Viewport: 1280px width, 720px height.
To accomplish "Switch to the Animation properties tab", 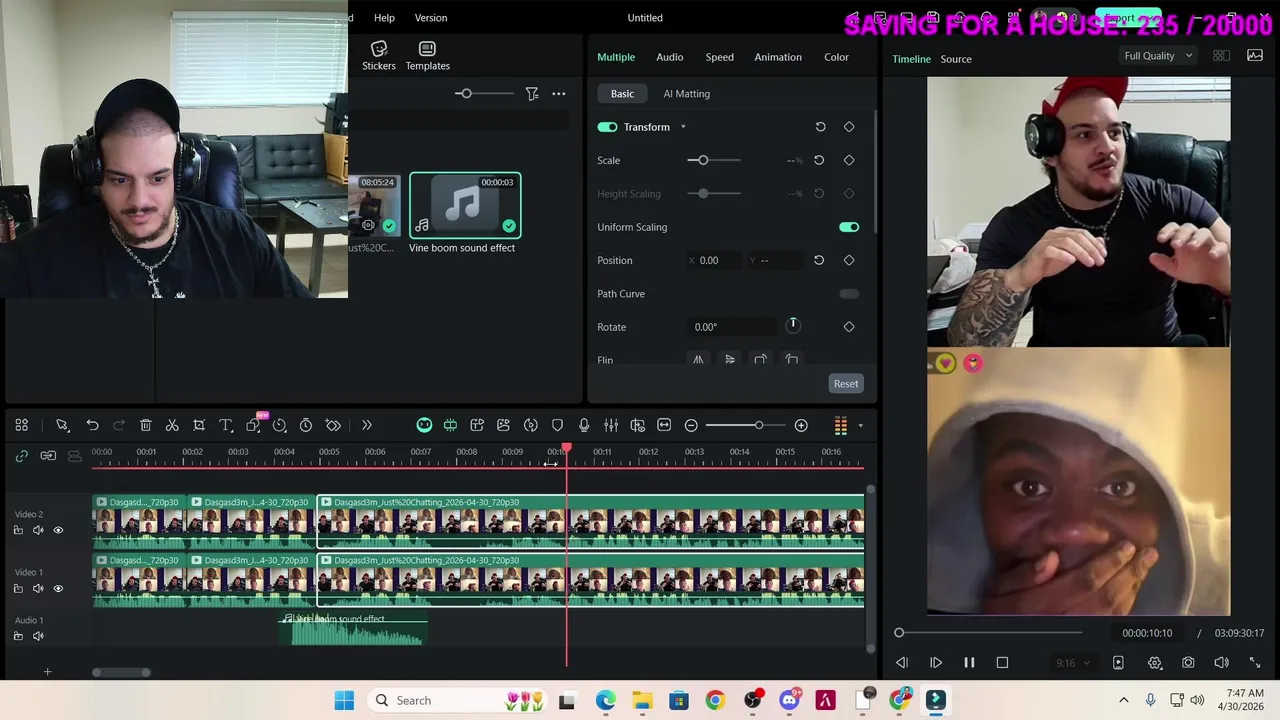I will point(778,57).
